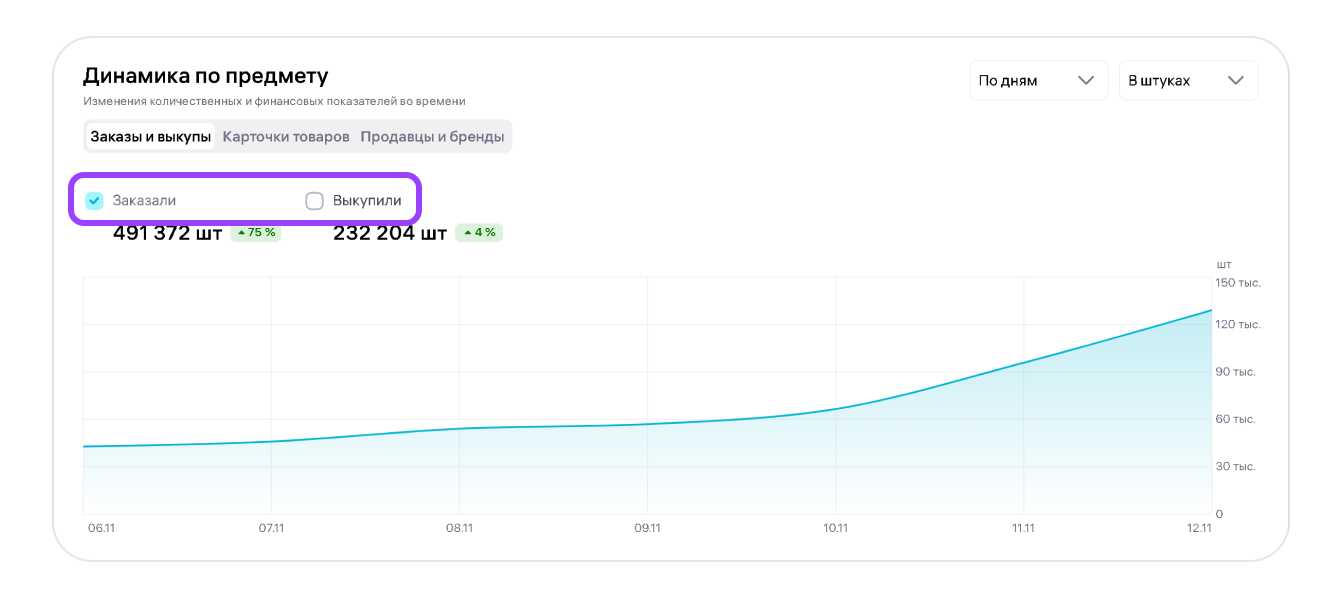Uncheck the Заказали checkbox
Image resolution: width=1344 pixels, height=598 pixels.
[95, 200]
